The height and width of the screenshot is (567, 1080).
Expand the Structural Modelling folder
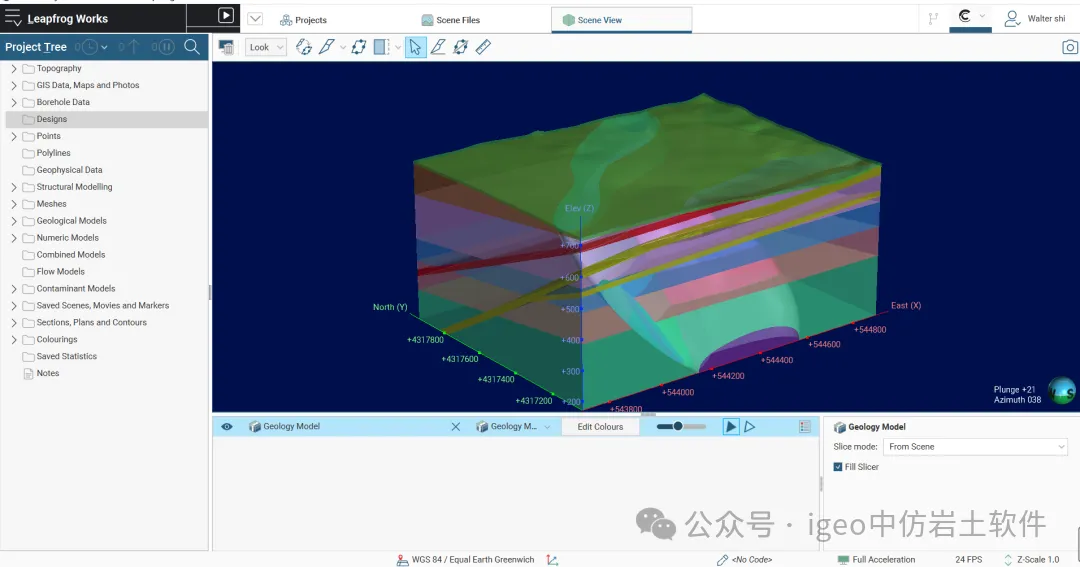(14, 187)
